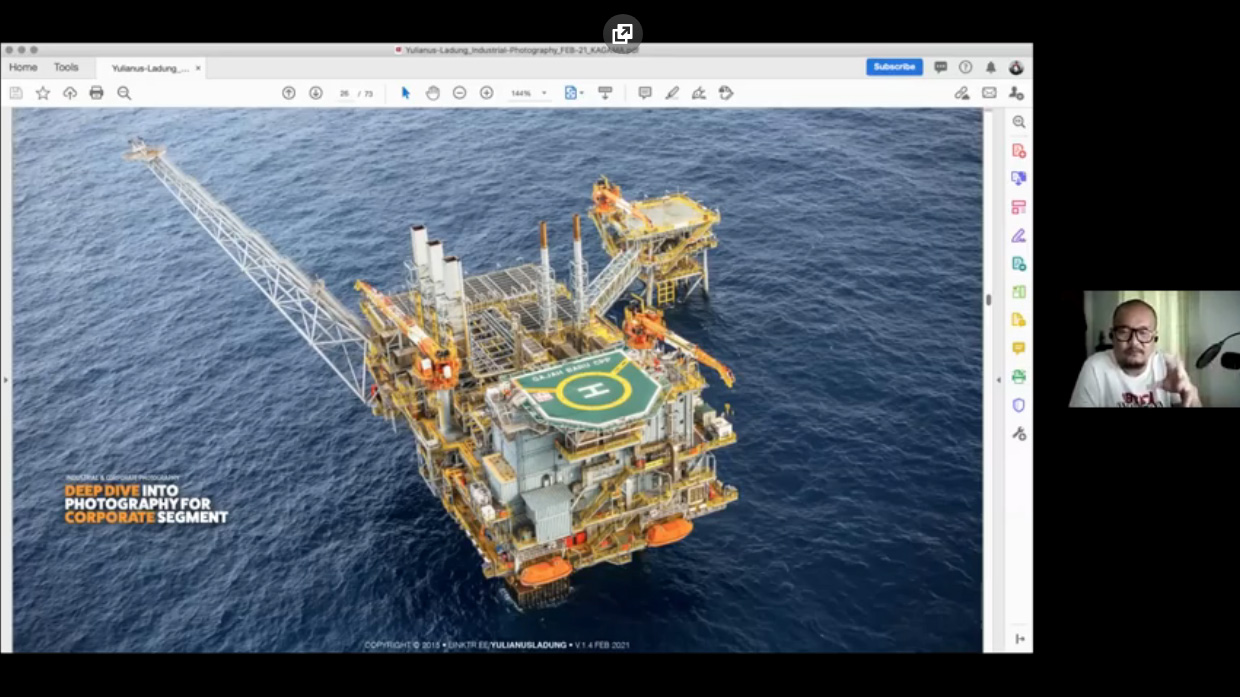Screen dimensions: 1240x697
Task: Switch to the Home tab
Action: point(23,68)
